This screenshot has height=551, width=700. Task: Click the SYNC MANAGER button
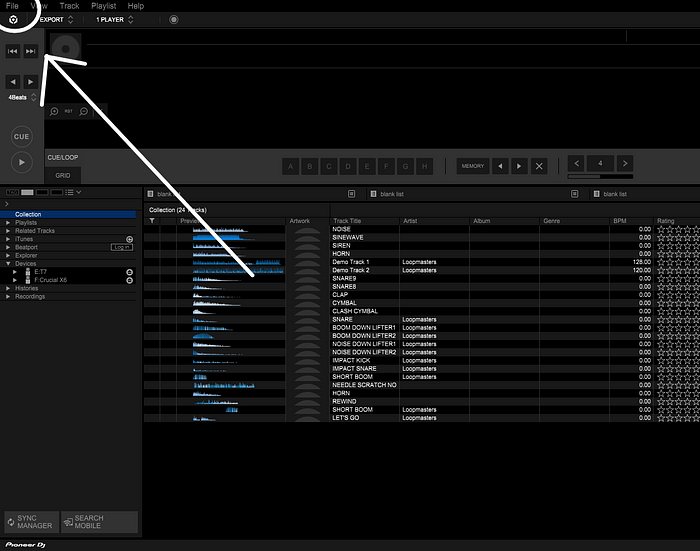pyautogui.click(x=31, y=522)
